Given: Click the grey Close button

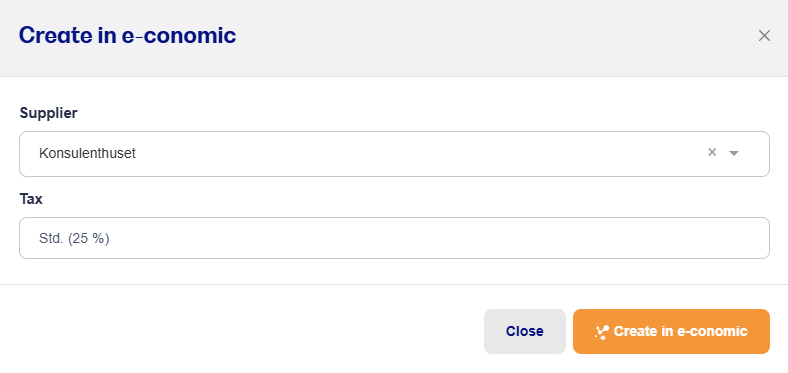Looking at the screenshot, I should click(525, 331).
